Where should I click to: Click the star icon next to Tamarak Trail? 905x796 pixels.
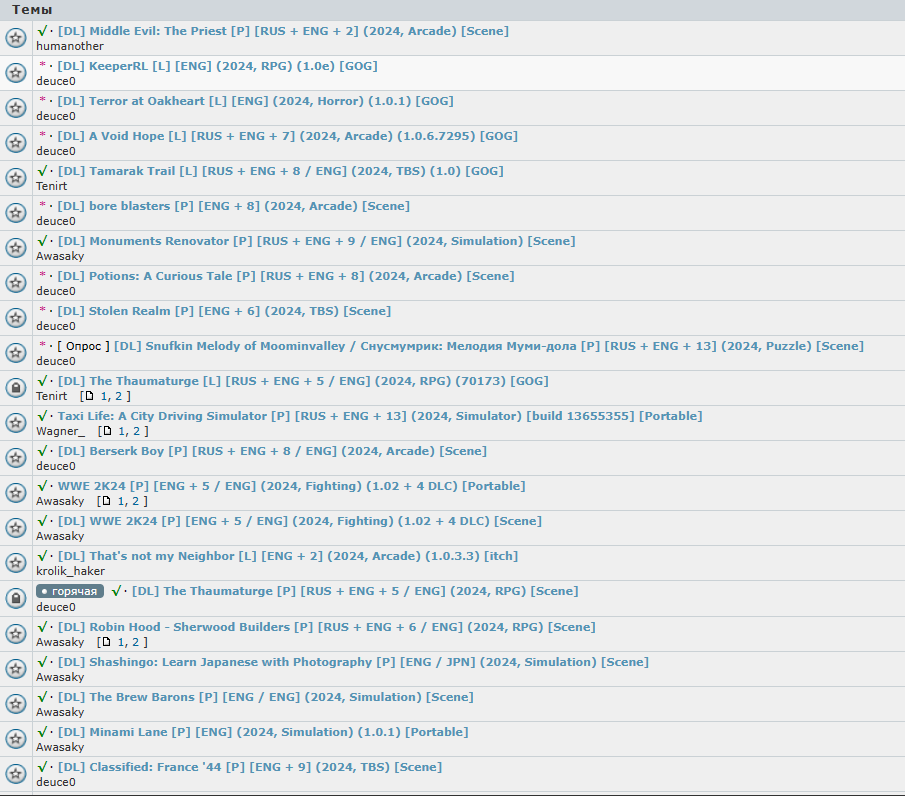tap(16, 178)
